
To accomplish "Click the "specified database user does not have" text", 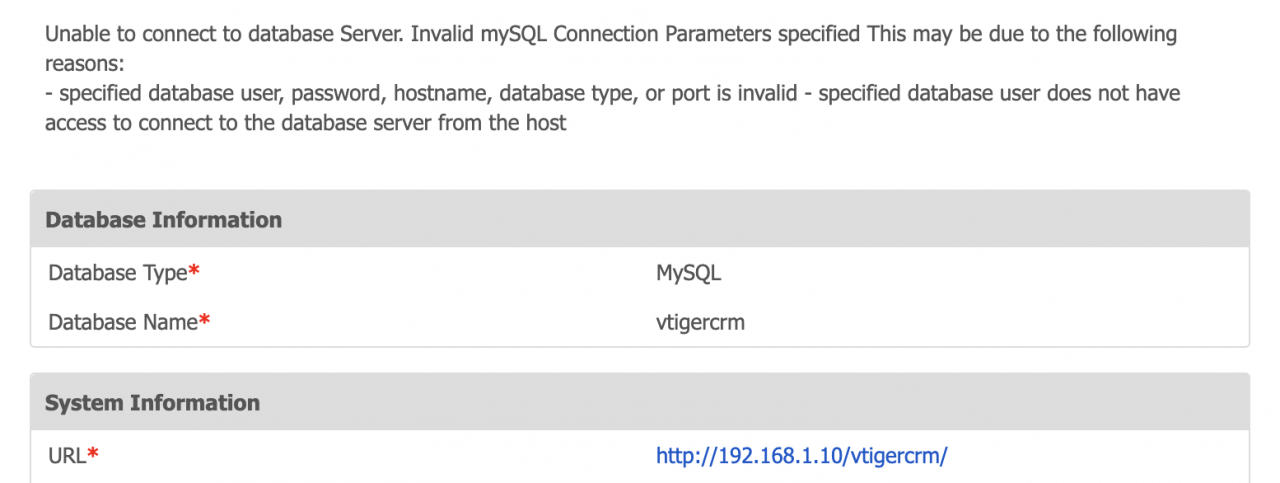I will tap(1000, 94).
